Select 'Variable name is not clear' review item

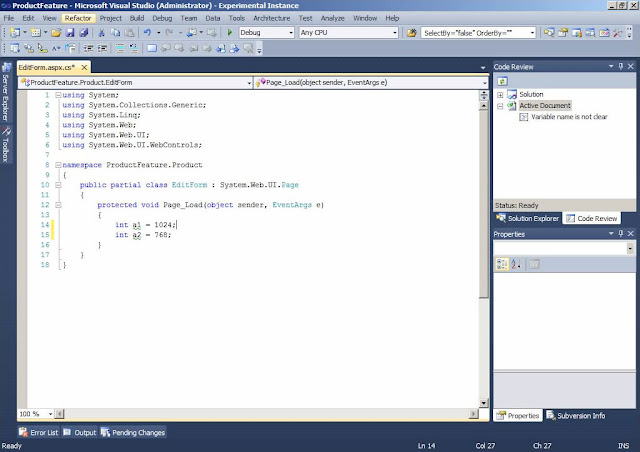tap(569, 117)
